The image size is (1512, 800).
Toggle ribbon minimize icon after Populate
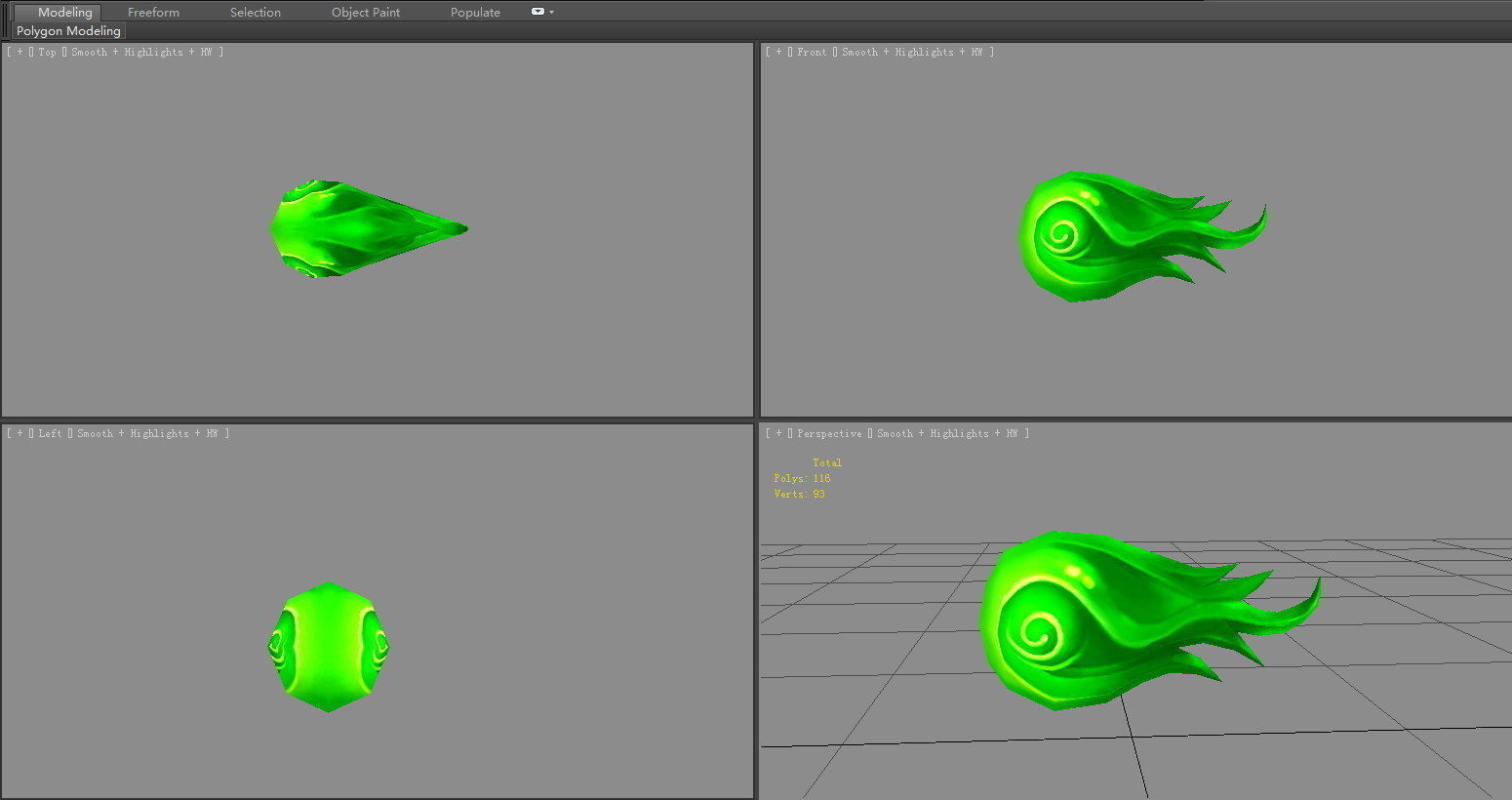537,12
